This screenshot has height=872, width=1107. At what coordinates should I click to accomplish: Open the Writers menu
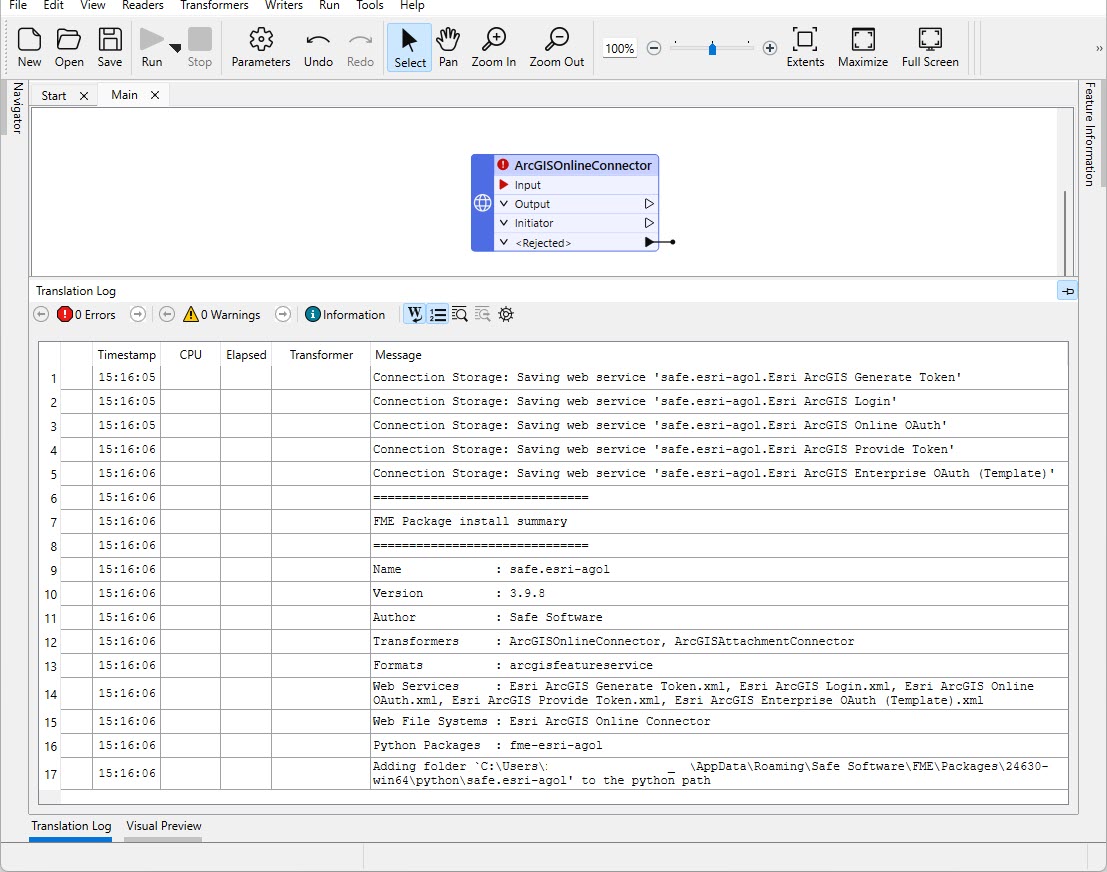pos(284,6)
